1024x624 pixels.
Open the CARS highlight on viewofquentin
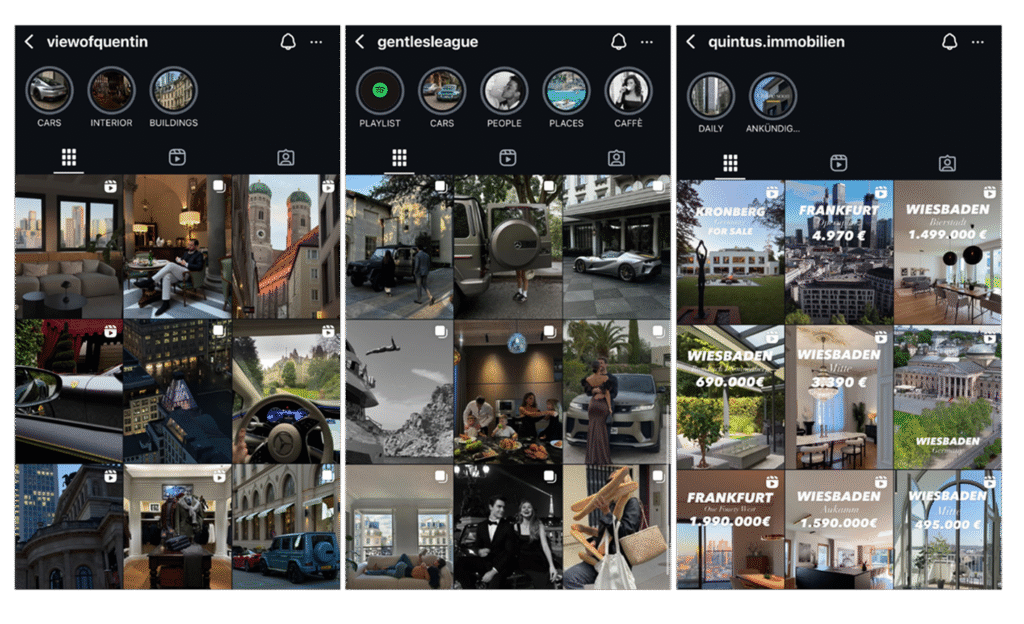(x=49, y=92)
